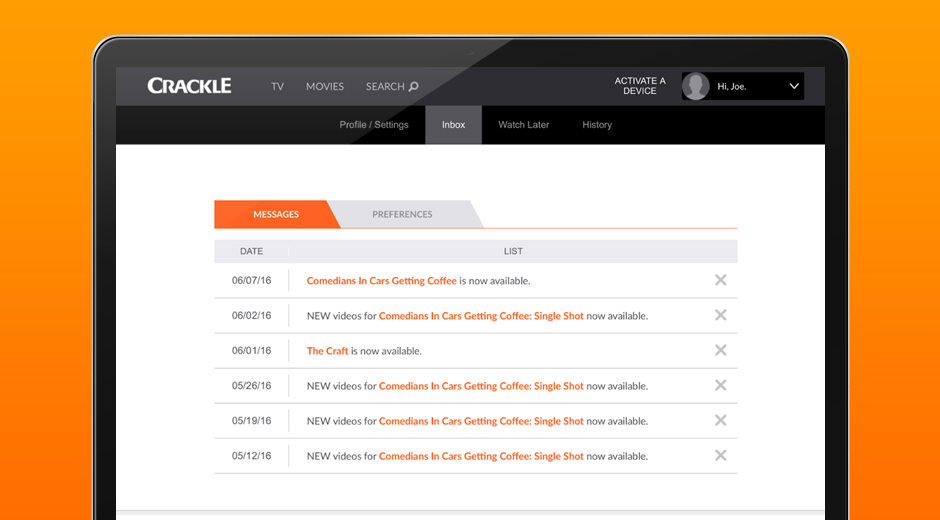Expand the Hi, Joe account dropdown
This screenshot has height=520, width=940.
(794, 86)
